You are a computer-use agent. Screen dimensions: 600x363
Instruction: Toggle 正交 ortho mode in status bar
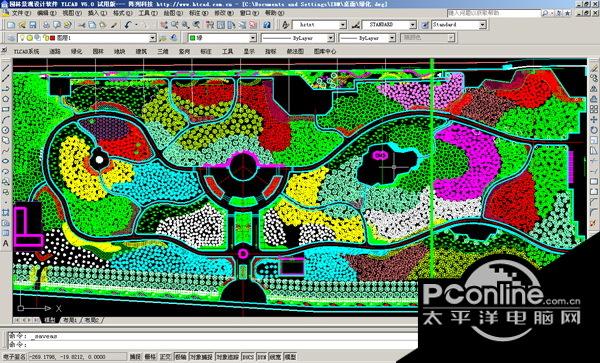pos(165,356)
